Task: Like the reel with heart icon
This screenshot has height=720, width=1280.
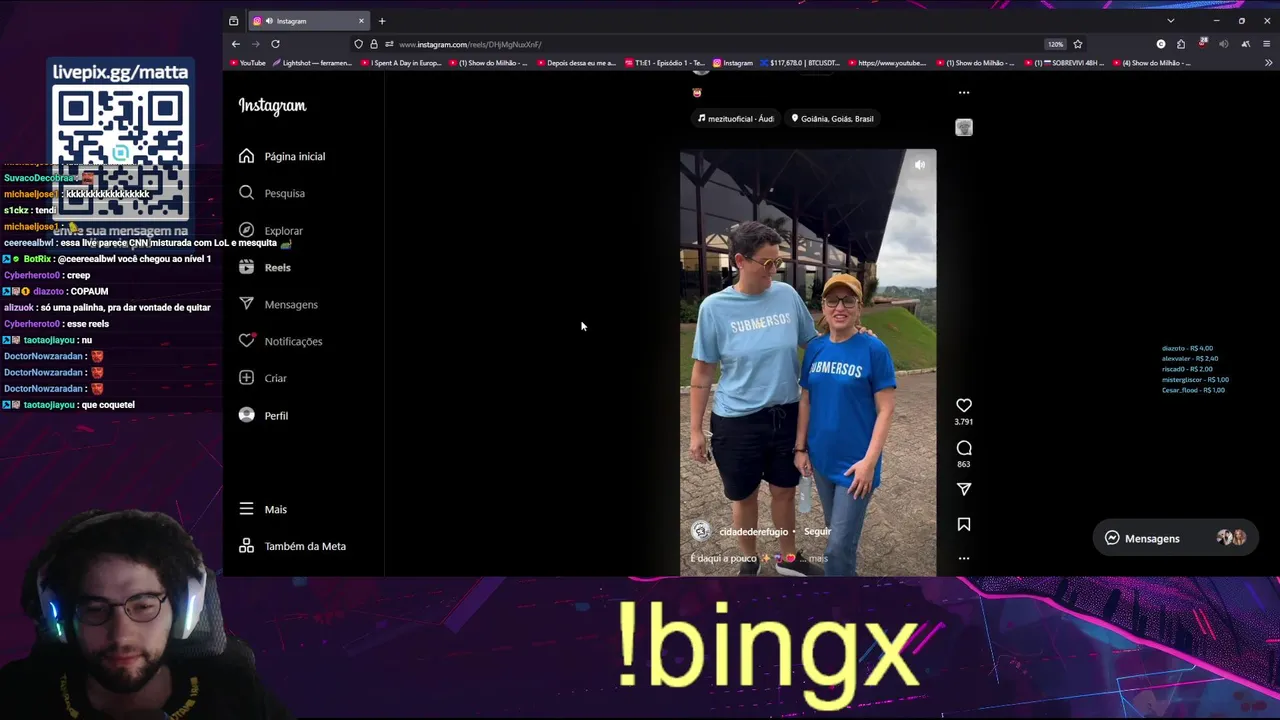Action: [x=964, y=405]
